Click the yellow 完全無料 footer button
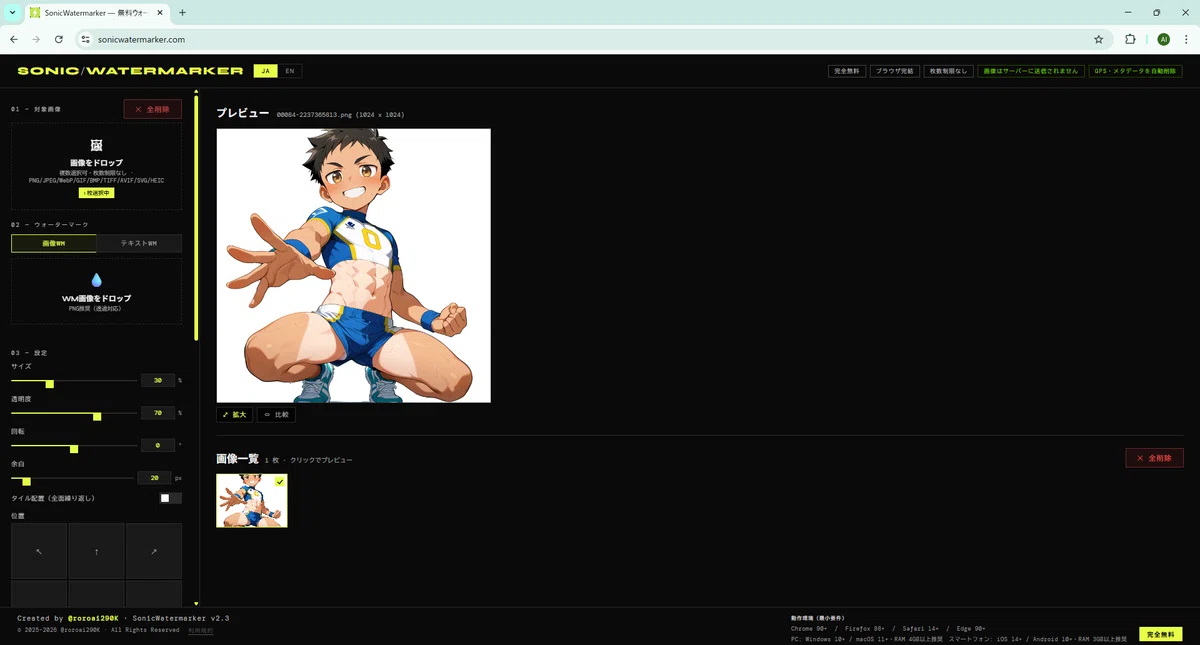 click(1161, 634)
